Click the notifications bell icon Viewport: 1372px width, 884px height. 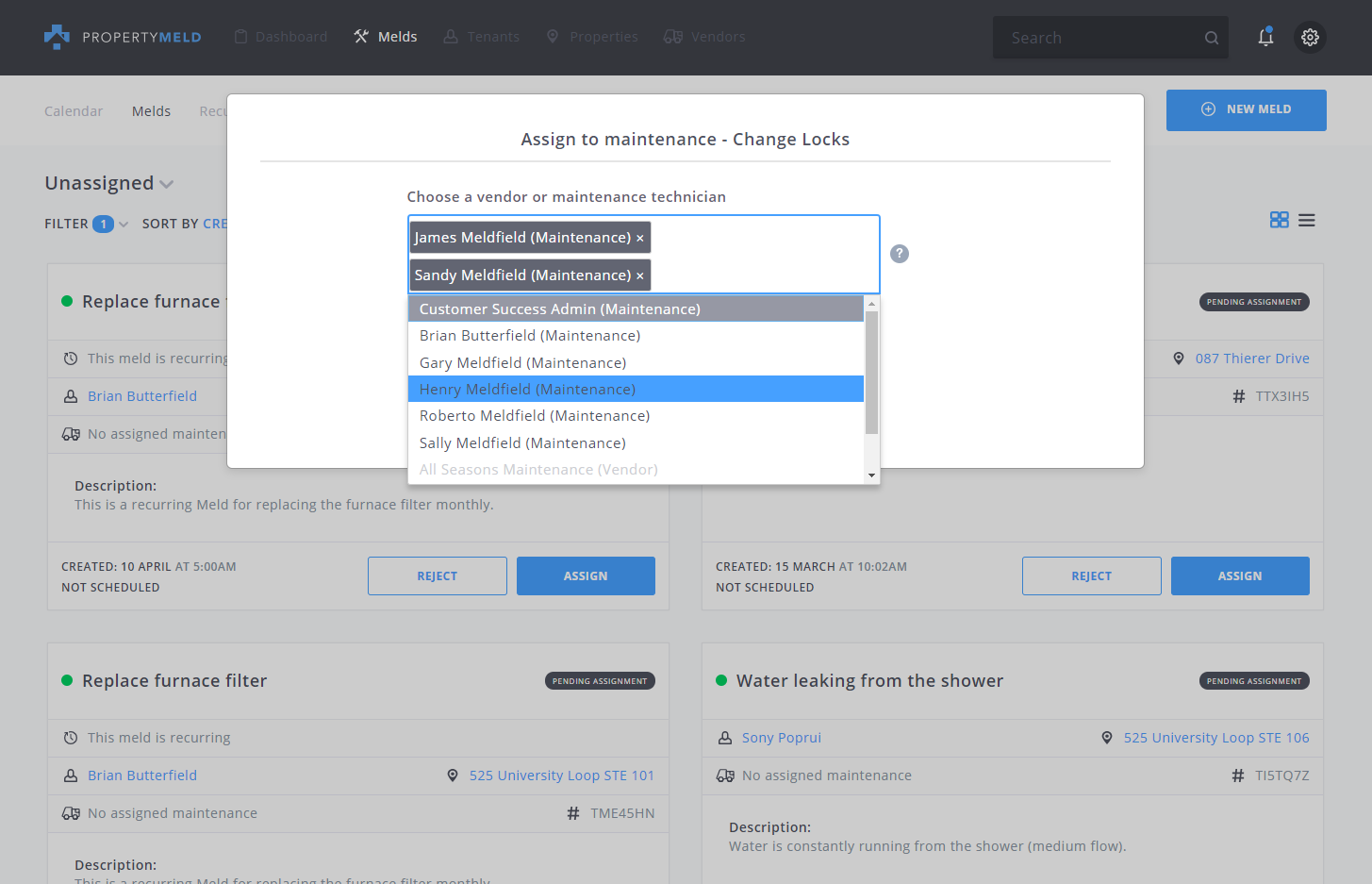[x=1265, y=37]
